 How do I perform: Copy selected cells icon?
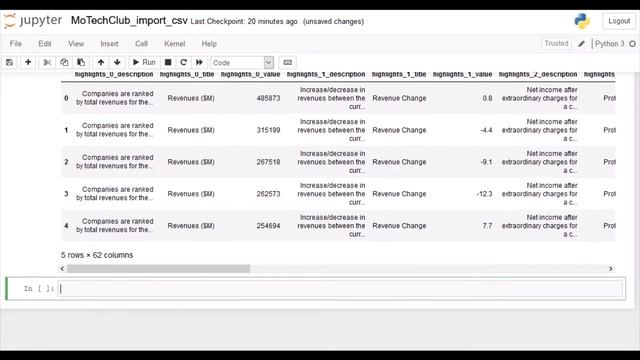[64, 62]
